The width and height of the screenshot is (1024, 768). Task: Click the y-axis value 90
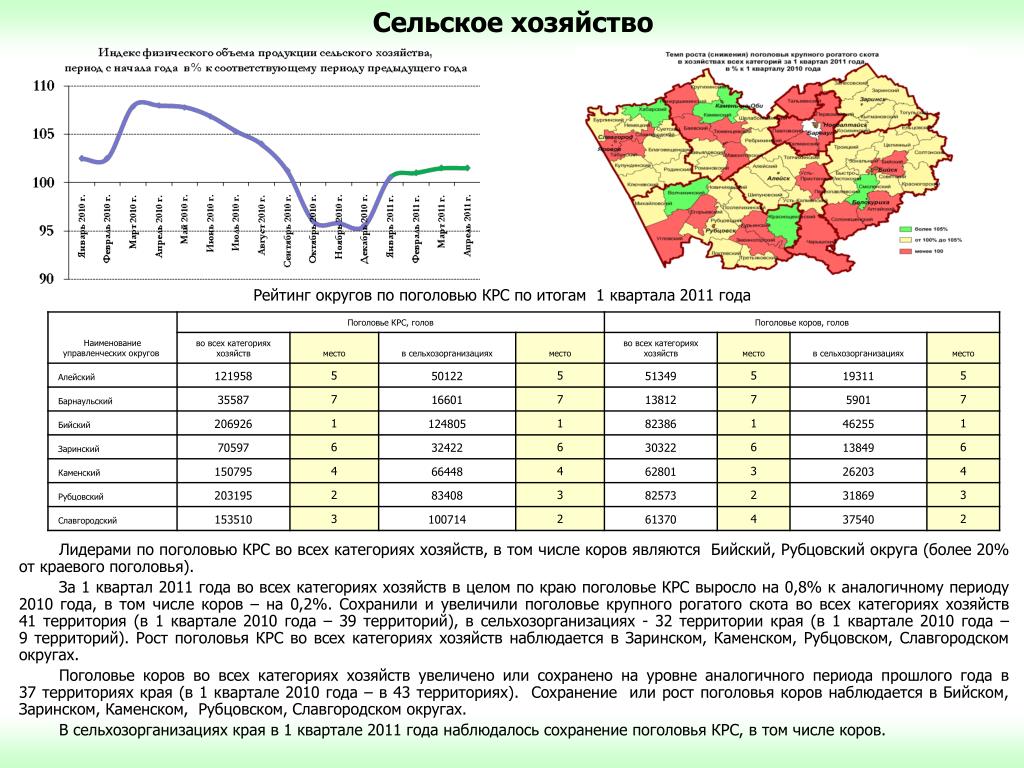click(46, 279)
